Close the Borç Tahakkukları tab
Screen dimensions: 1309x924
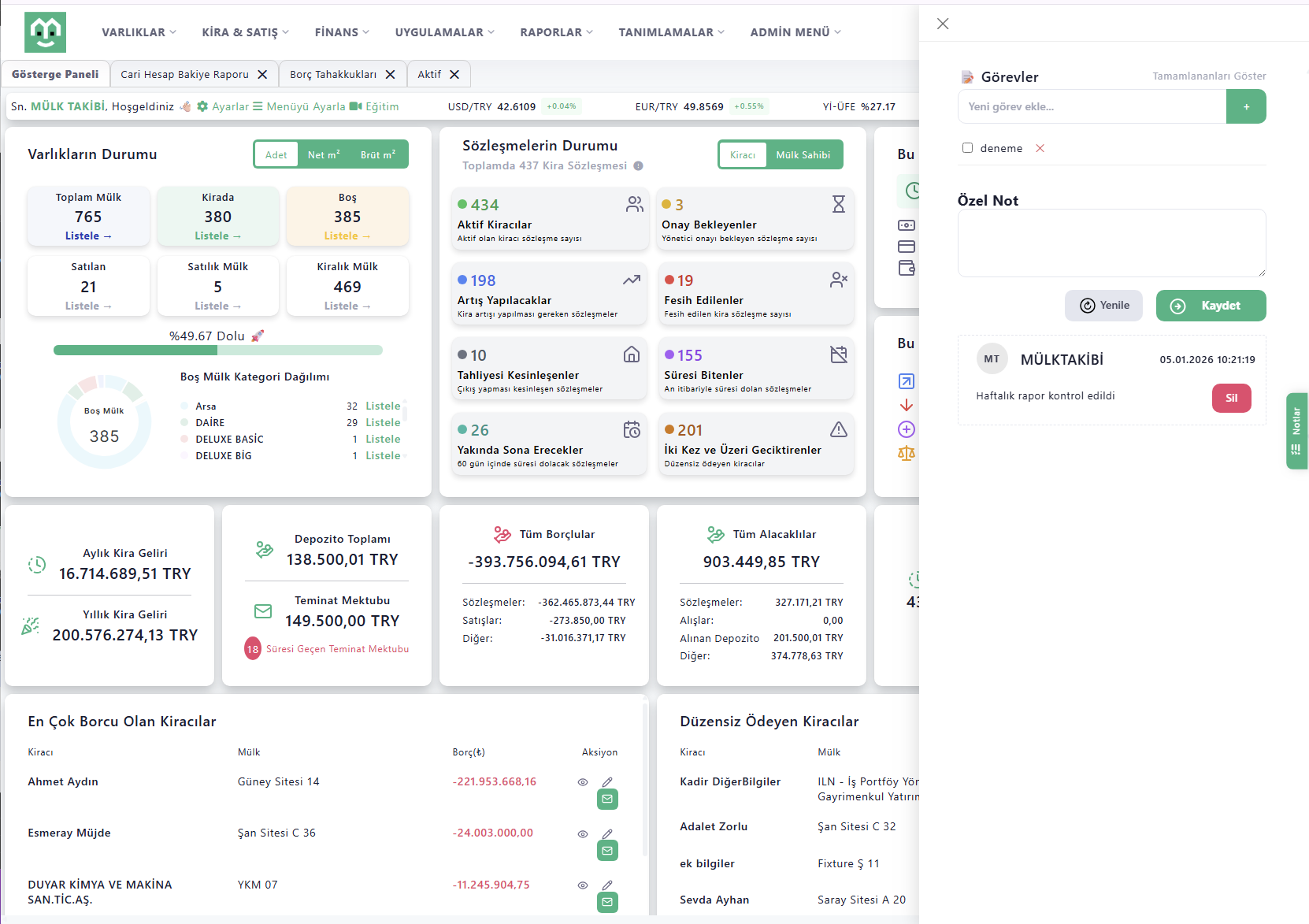(390, 74)
